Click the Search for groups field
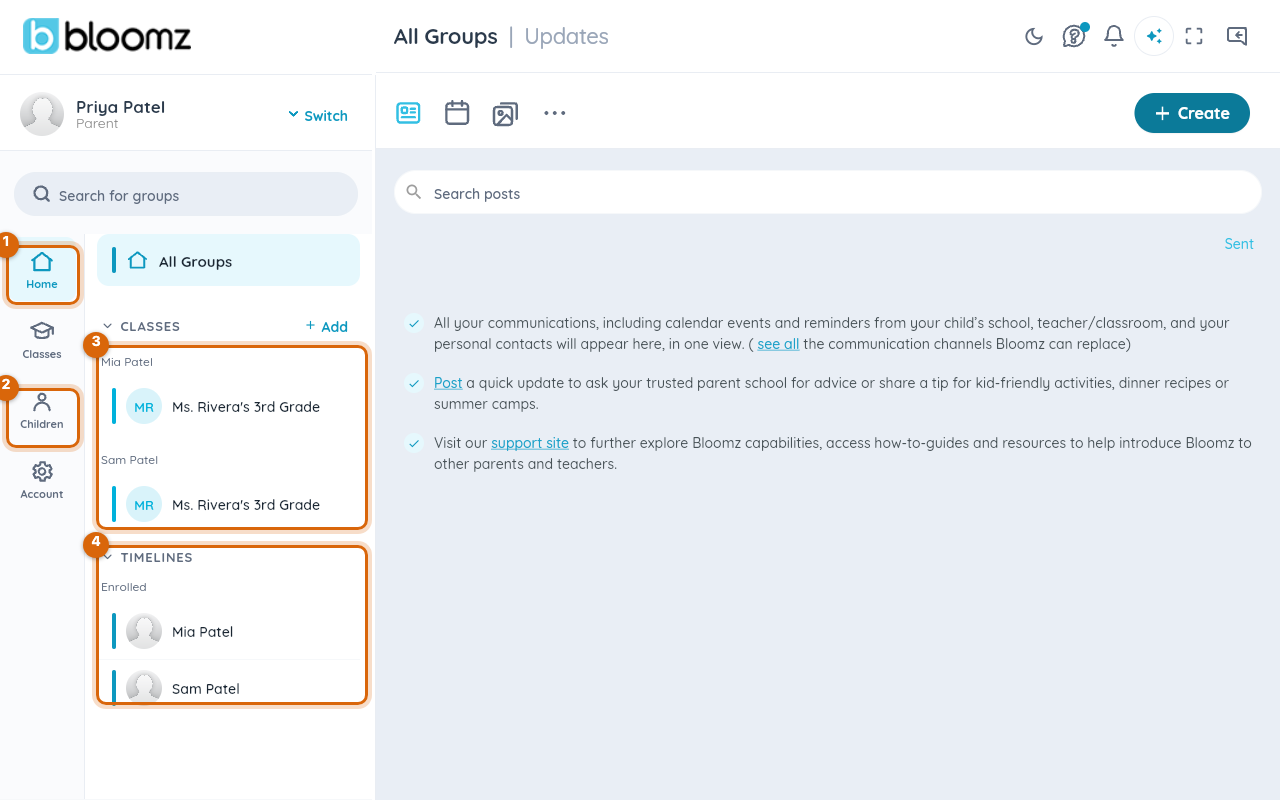 [186, 194]
